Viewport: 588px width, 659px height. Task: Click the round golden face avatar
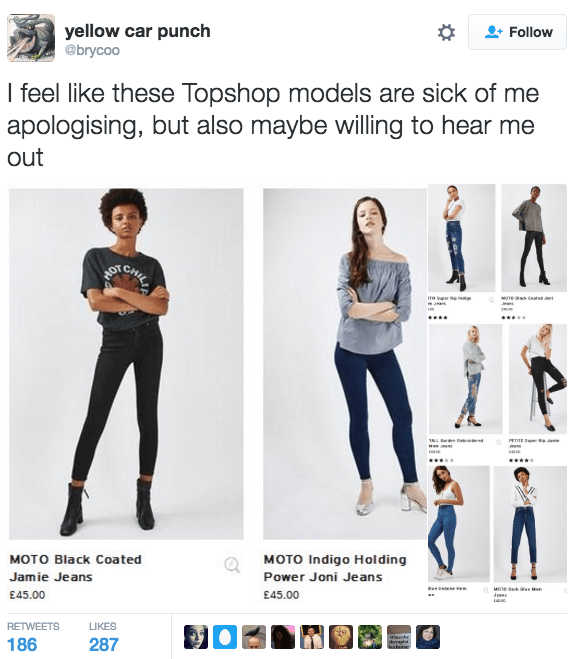pyautogui.click(x=341, y=636)
